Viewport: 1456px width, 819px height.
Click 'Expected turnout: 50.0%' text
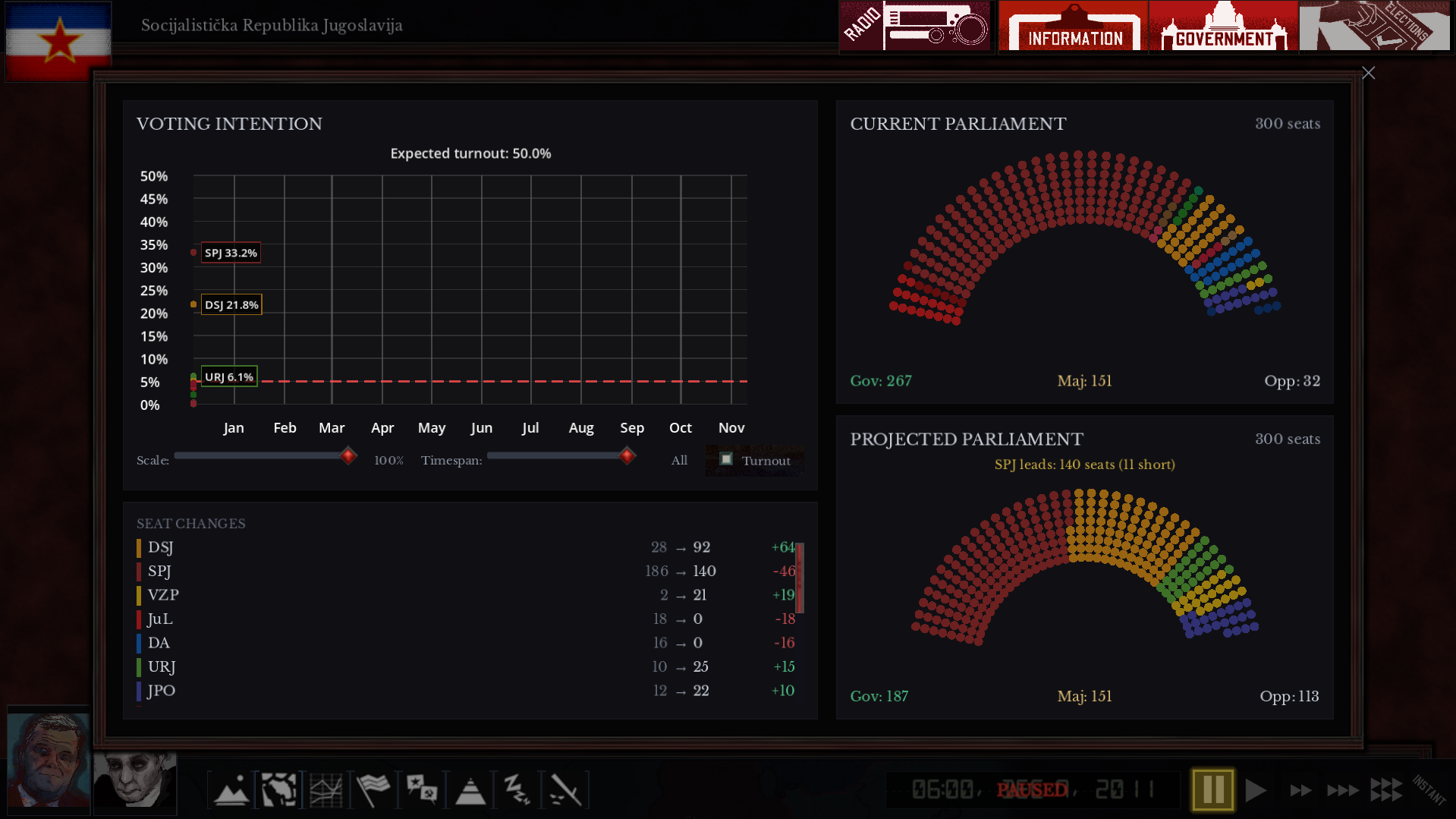(470, 153)
